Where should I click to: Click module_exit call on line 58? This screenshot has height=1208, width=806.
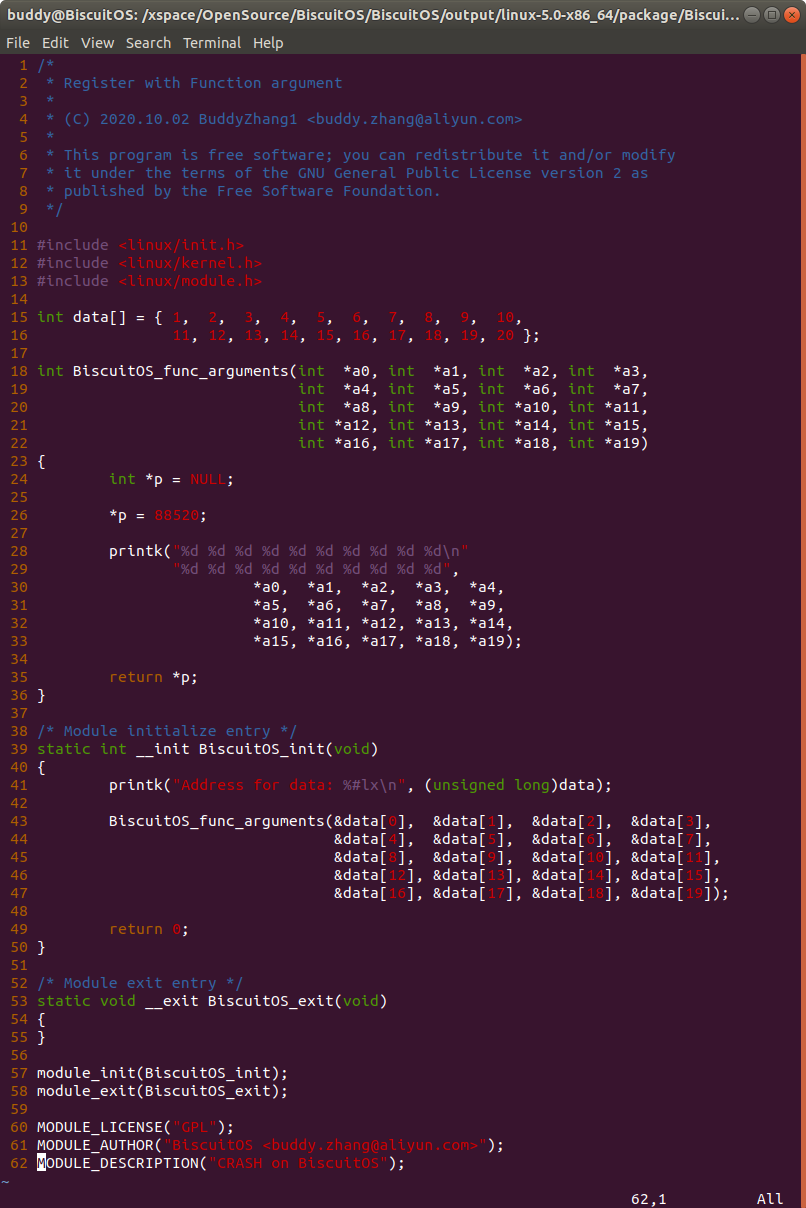(82, 1091)
